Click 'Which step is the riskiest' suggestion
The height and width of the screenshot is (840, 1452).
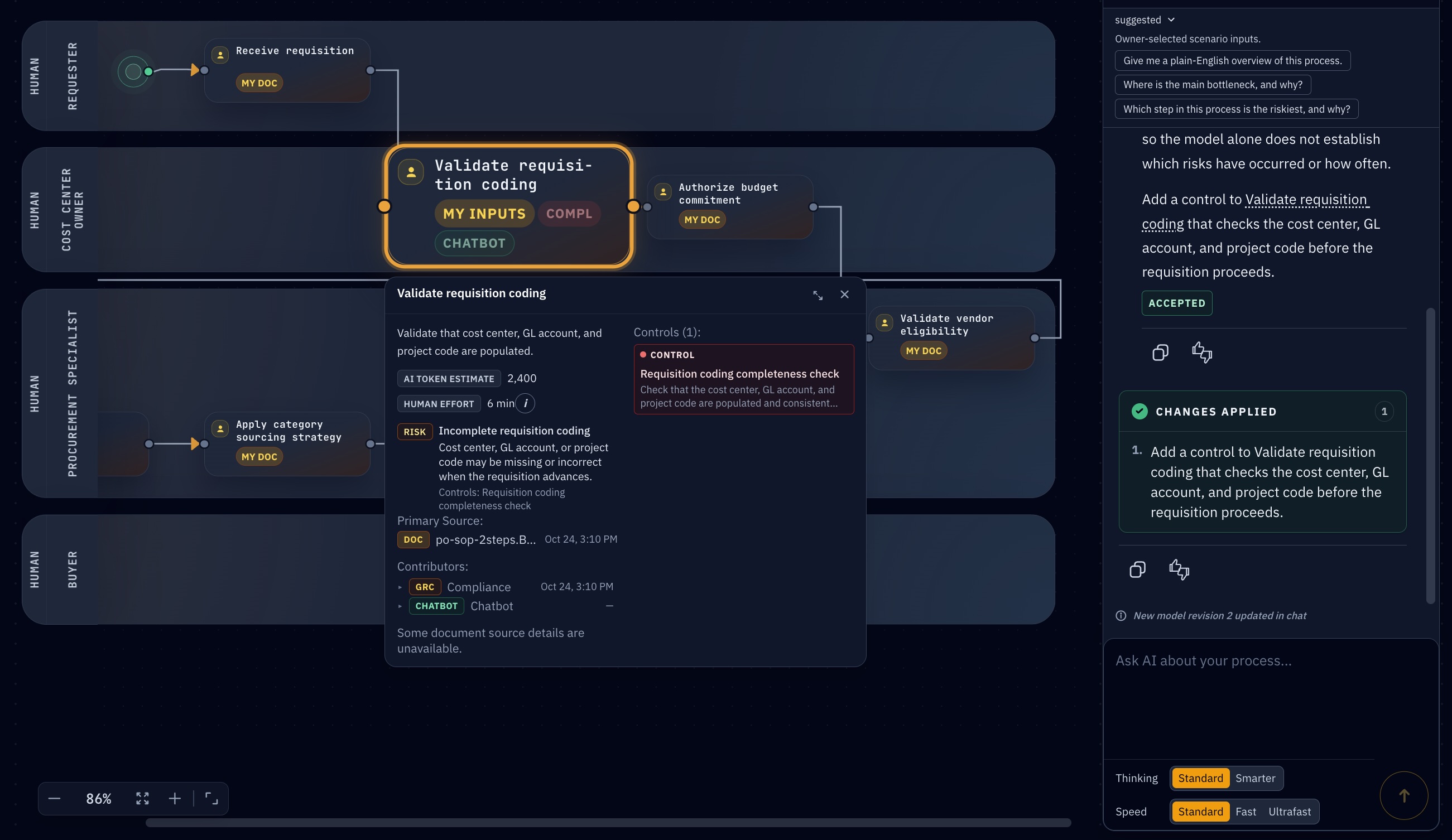pyautogui.click(x=1237, y=109)
